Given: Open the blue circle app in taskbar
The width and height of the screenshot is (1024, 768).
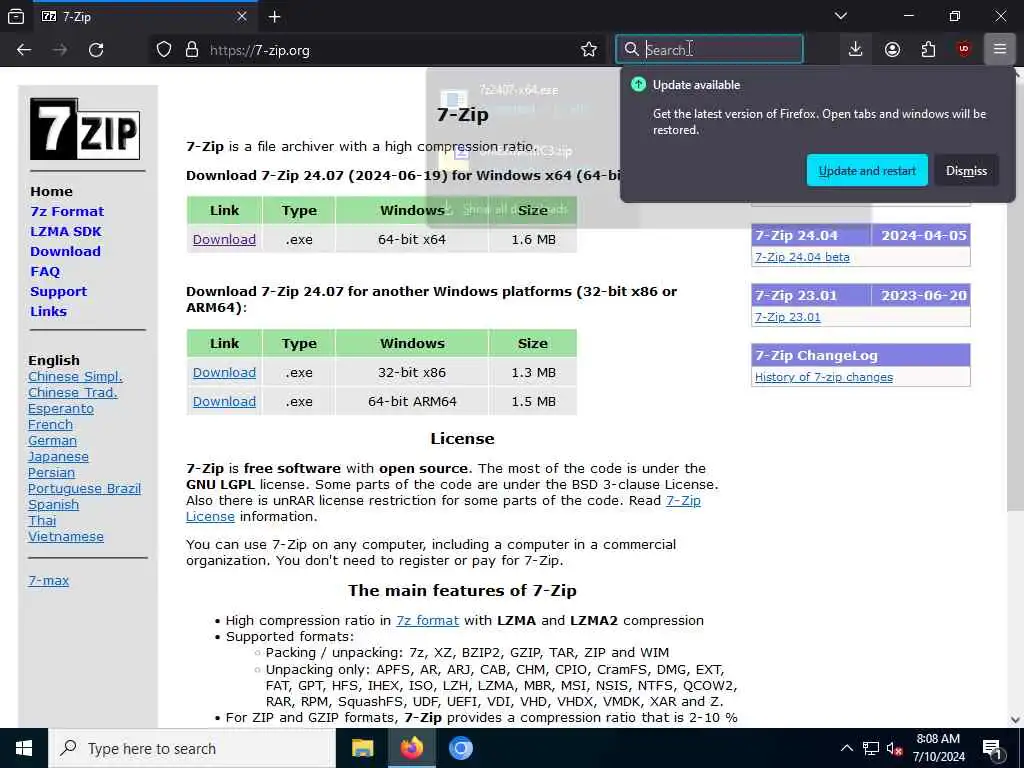Looking at the screenshot, I should [x=460, y=748].
